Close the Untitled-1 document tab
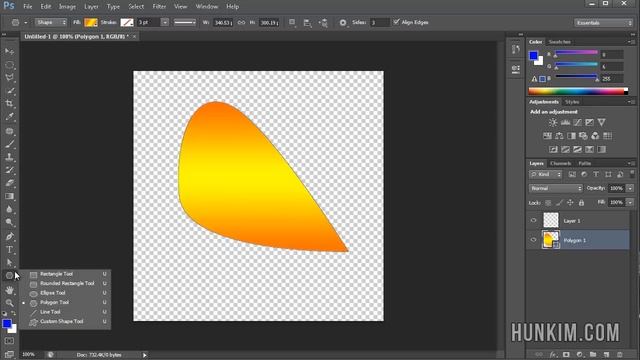The image size is (640, 360). [x=134, y=37]
